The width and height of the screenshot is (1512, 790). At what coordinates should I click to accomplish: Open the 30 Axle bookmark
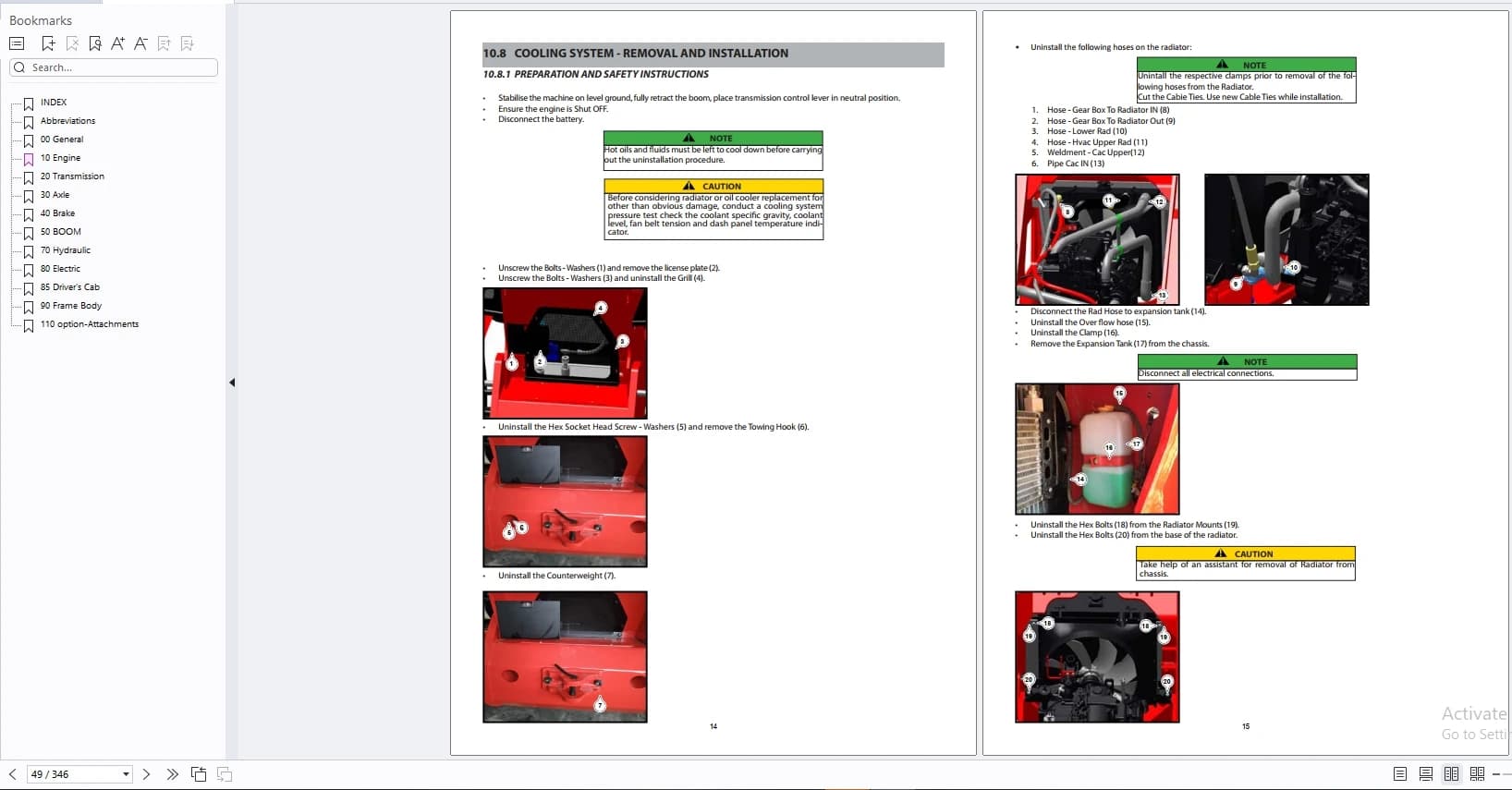pos(55,195)
